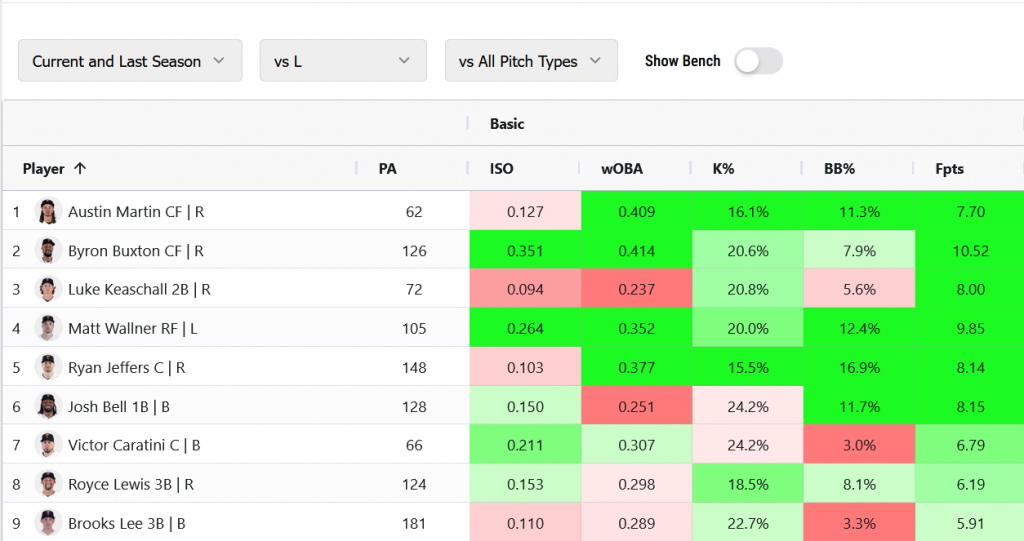Click Victor Caratini's avatar icon
The image size is (1024, 541).
[48, 445]
